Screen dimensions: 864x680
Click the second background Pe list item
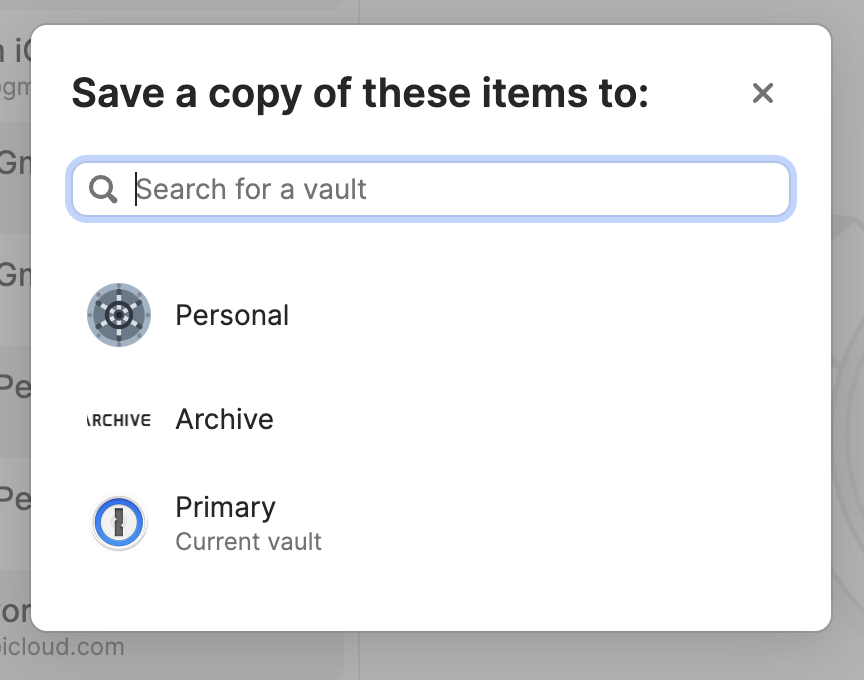(x=14, y=498)
